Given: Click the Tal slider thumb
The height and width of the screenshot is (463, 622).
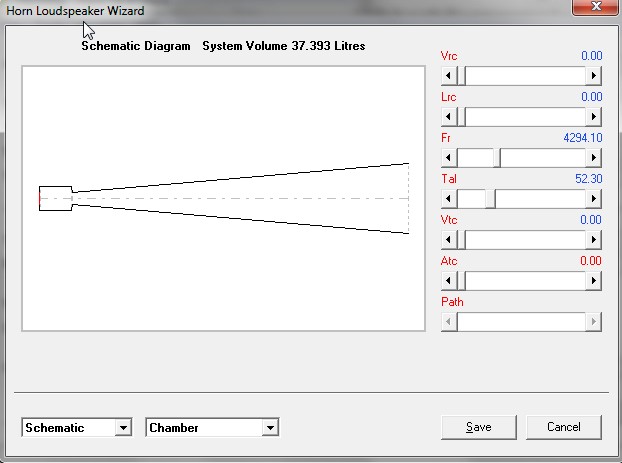Looking at the screenshot, I should point(491,198).
